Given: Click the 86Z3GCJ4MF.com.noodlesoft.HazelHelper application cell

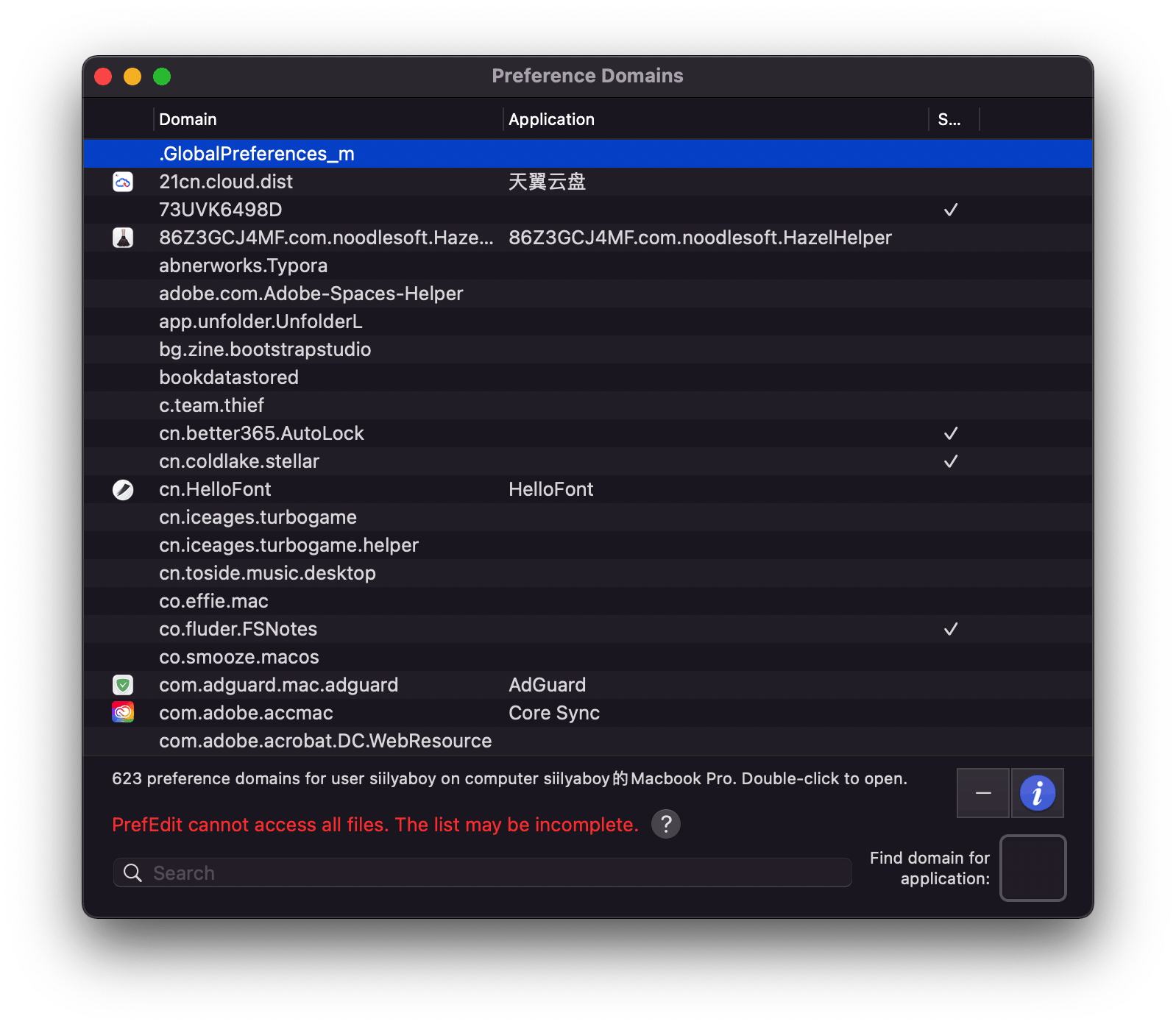Looking at the screenshot, I should (x=700, y=238).
